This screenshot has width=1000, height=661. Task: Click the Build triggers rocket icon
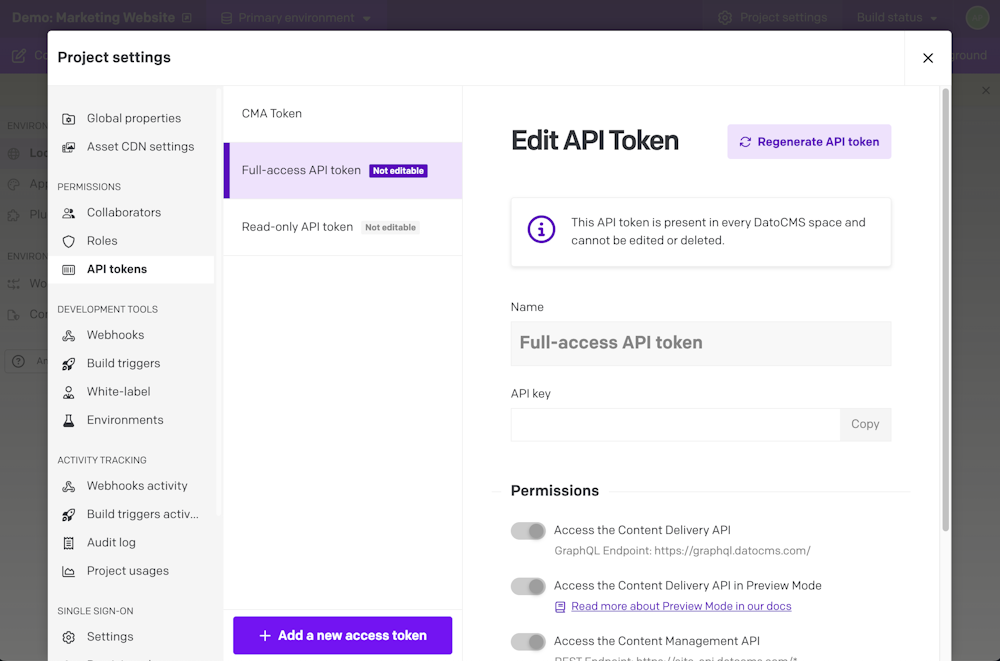click(x=69, y=364)
